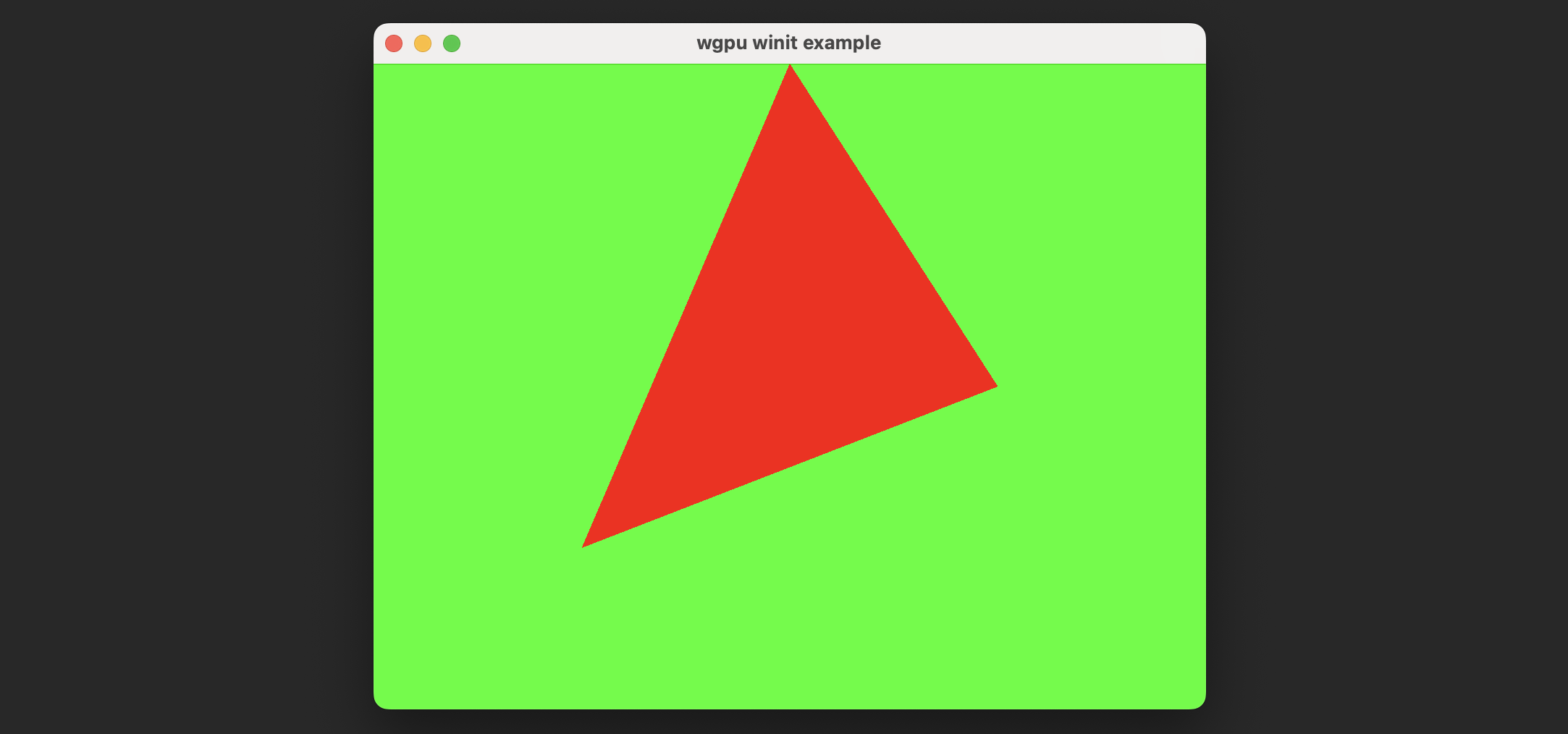Viewport: 1568px width, 734px height.
Task: Minimize the window with the yellow button
Action: point(423,43)
